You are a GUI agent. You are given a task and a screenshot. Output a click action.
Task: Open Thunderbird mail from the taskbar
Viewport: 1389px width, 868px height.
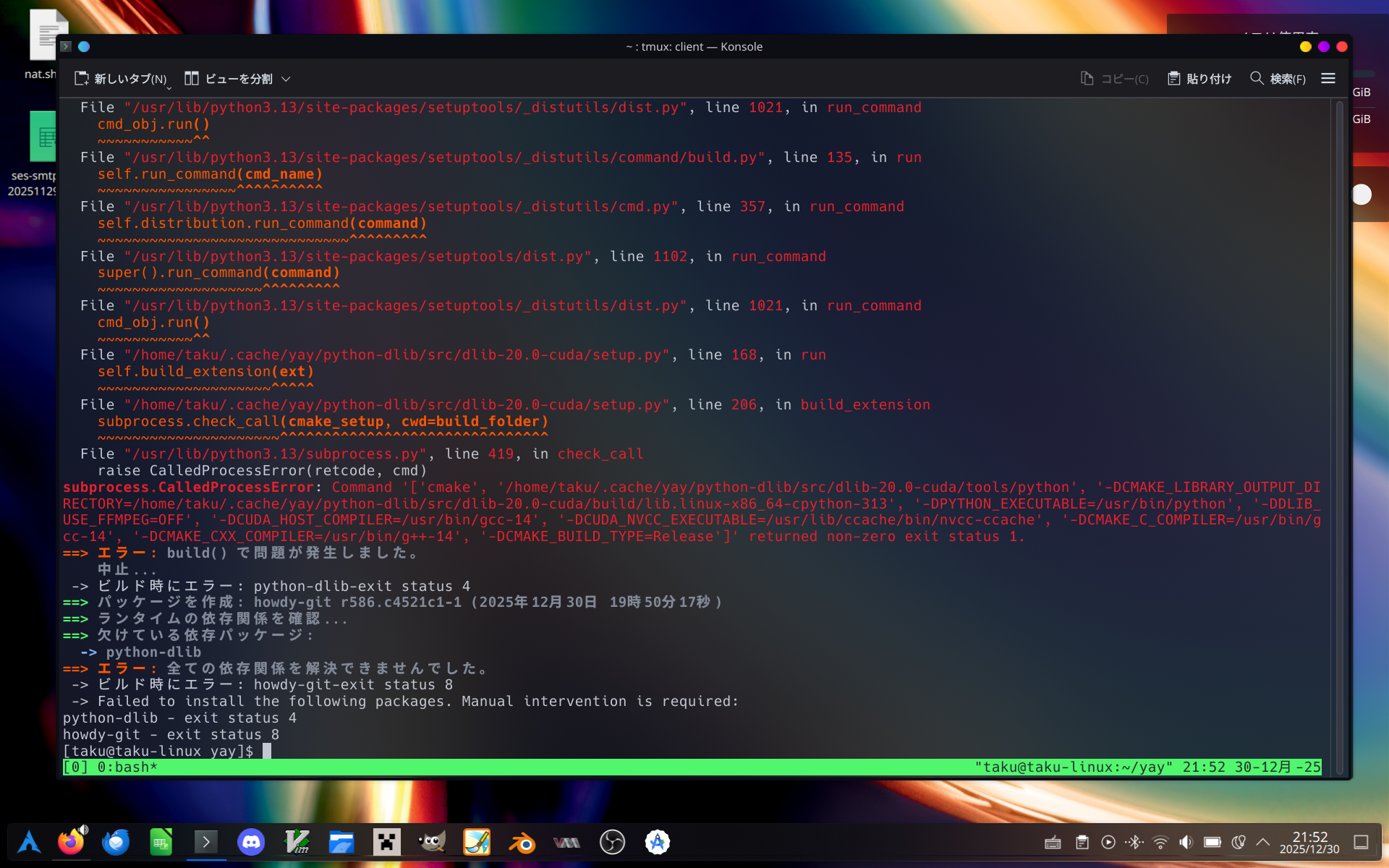click(x=116, y=842)
